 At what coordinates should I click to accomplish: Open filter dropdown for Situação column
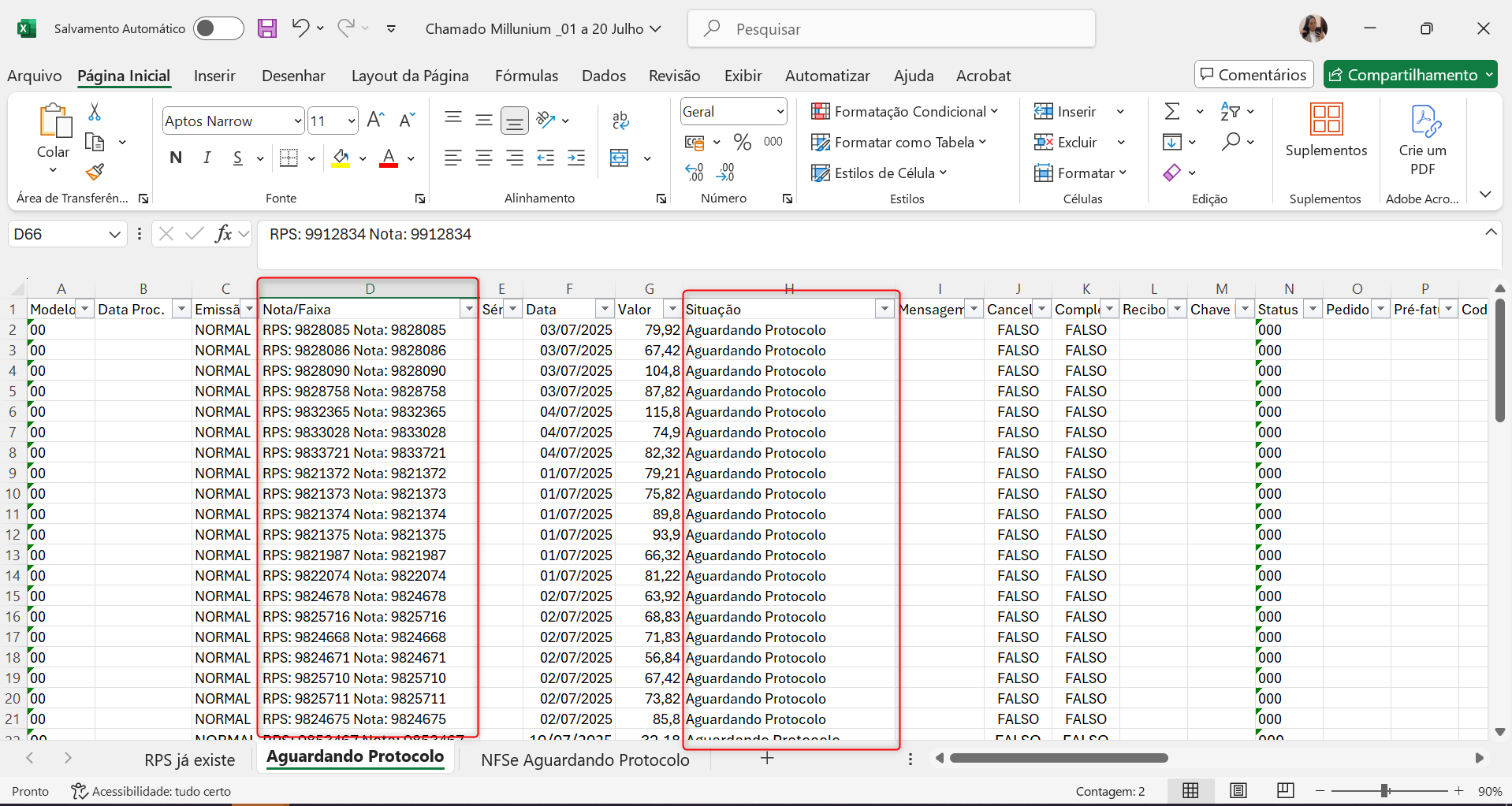click(884, 309)
